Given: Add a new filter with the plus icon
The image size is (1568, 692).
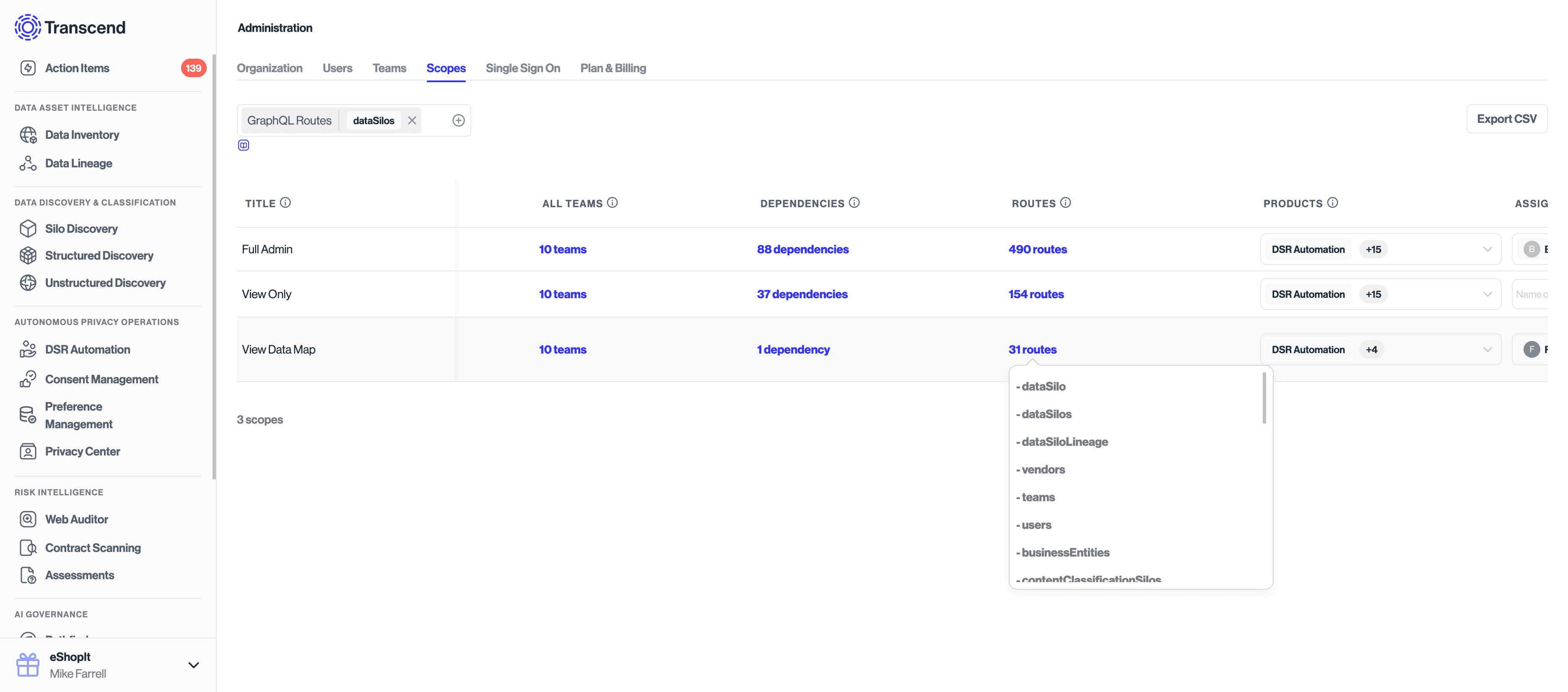Looking at the screenshot, I should (x=458, y=120).
